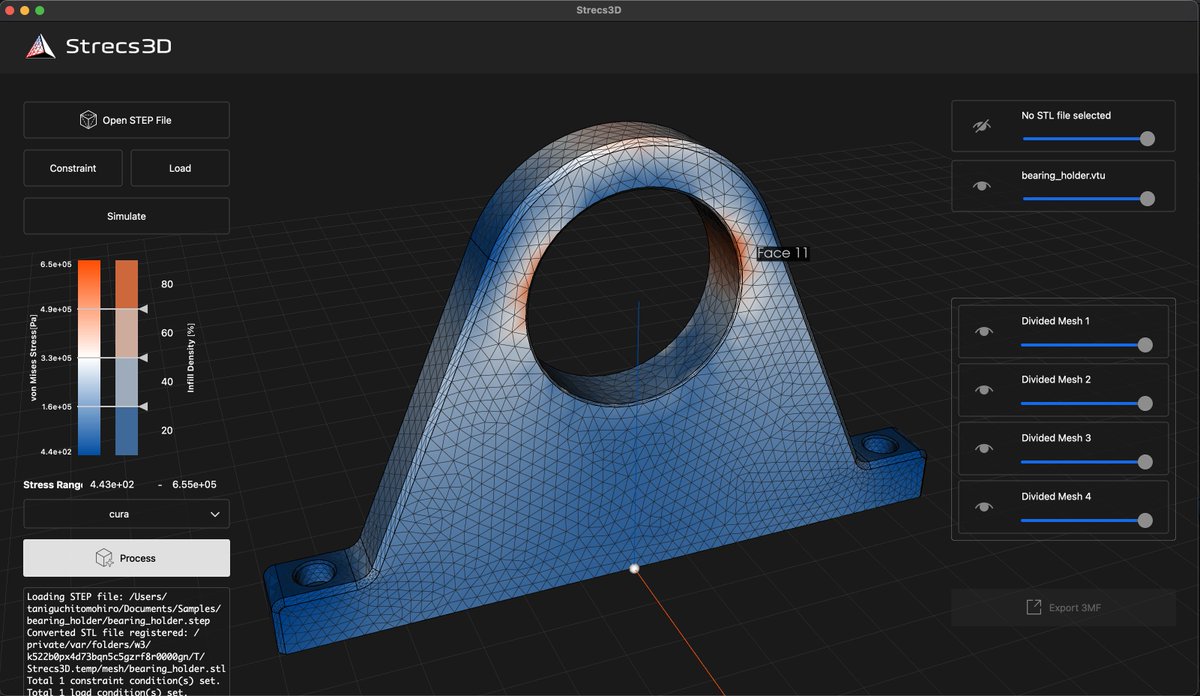Click the infill density color bar
Image resolution: width=1200 pixels, height=696 pixels.
pos(126,357)
